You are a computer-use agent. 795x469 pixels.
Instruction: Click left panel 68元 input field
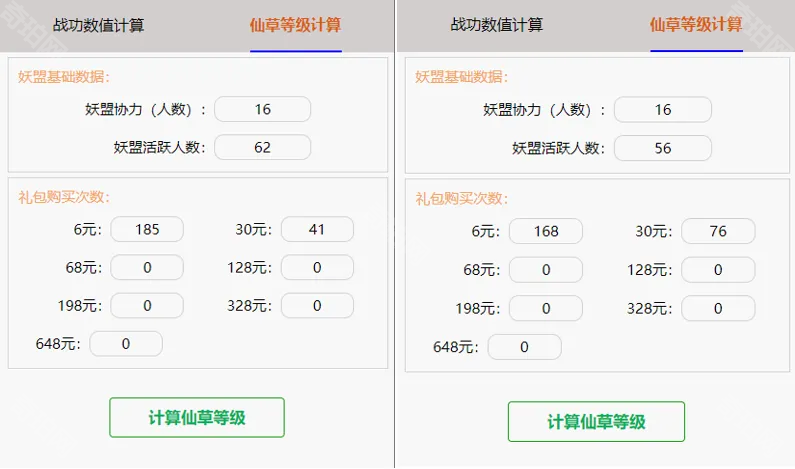click(x=147, y=267)
